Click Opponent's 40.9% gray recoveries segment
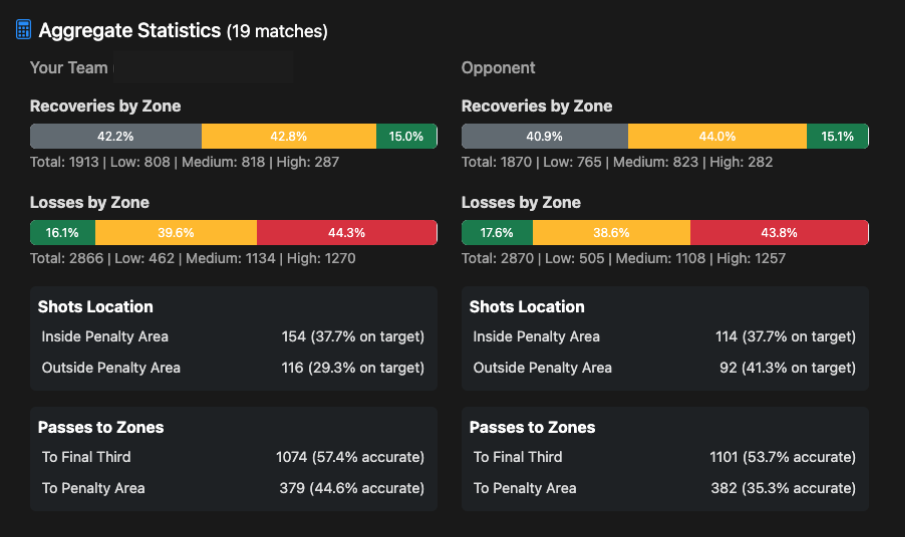Screen dimensions: 905x537 [x=544, y=137]
